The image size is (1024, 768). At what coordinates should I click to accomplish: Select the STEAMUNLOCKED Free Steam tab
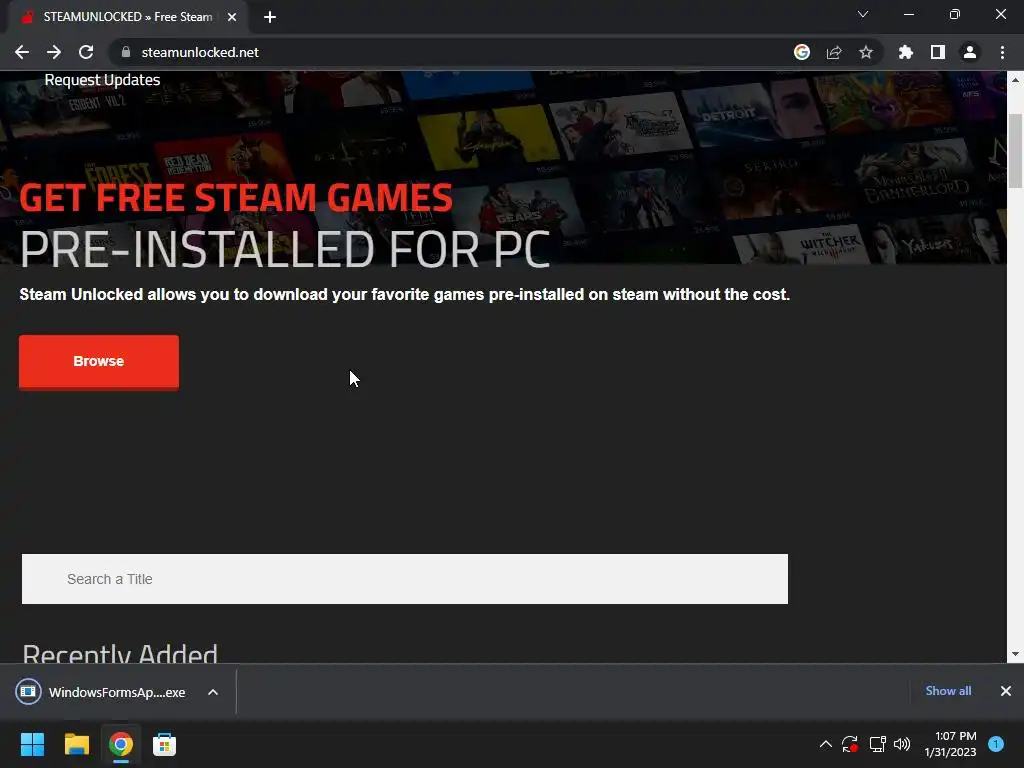click(127, 17)
